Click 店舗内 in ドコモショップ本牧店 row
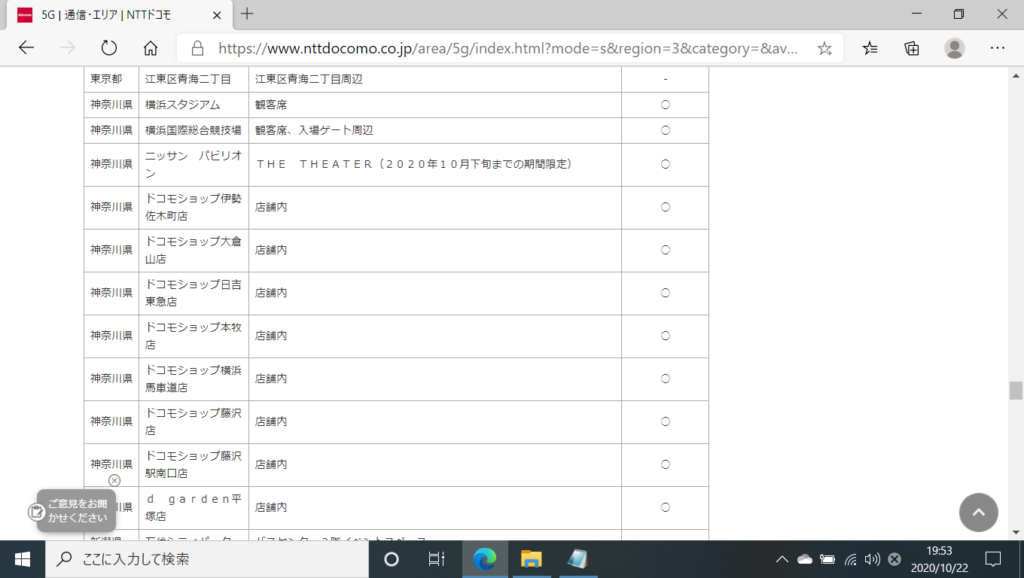The height and width of the screenshot is (578, 1024). (x=270, y=336)
